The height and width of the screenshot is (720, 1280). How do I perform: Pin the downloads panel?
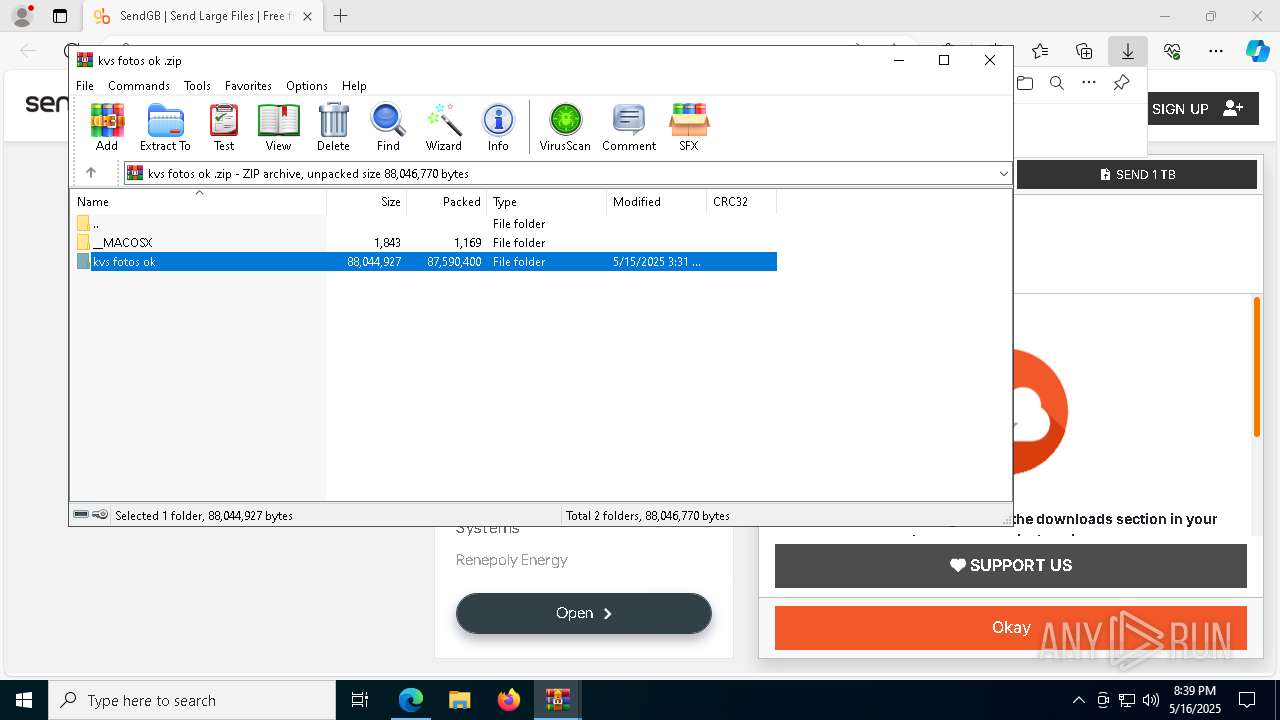coord(1121,83)
